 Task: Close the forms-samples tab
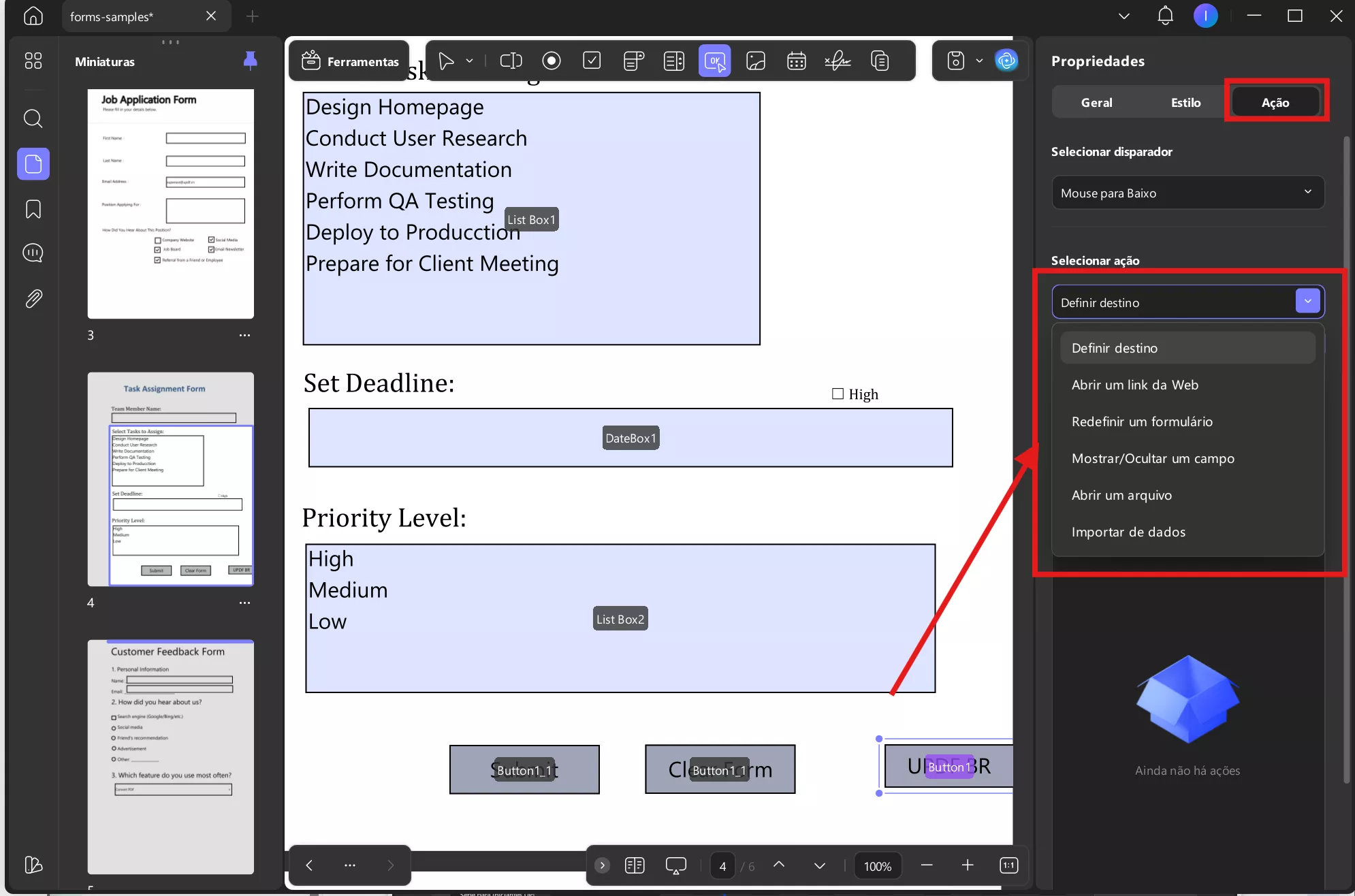pyautogui.click(x=211, y=16)
